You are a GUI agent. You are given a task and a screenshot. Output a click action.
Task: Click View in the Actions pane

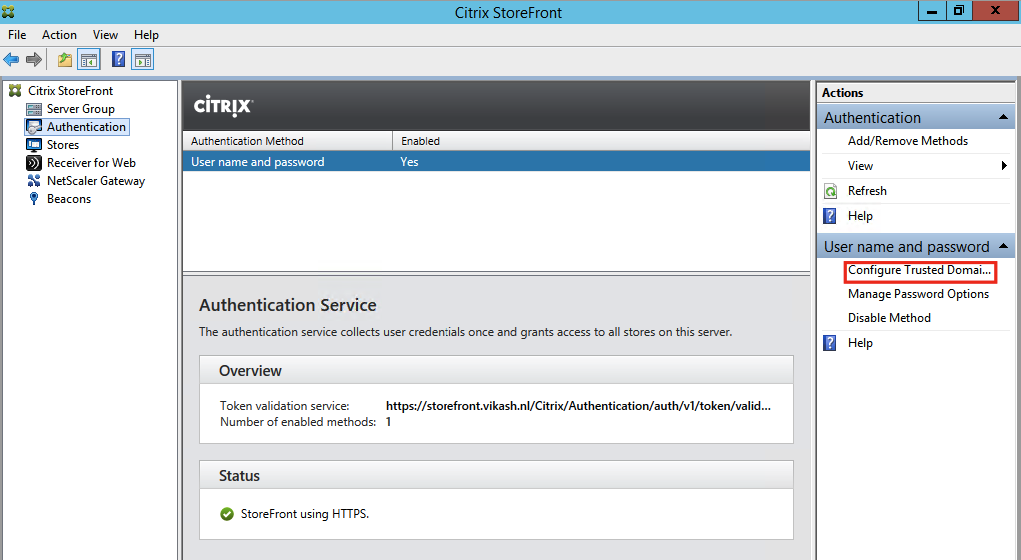click(860, 166)
